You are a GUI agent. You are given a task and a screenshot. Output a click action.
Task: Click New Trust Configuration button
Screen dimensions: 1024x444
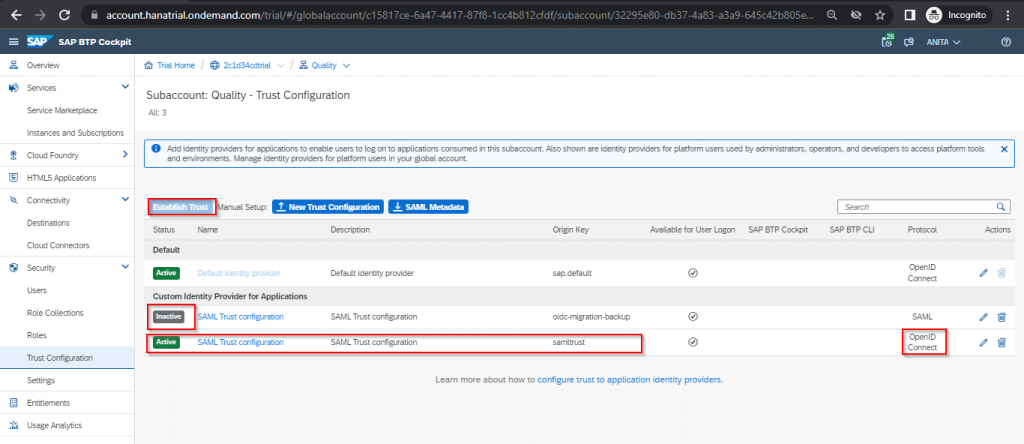[x=327, y=206]
